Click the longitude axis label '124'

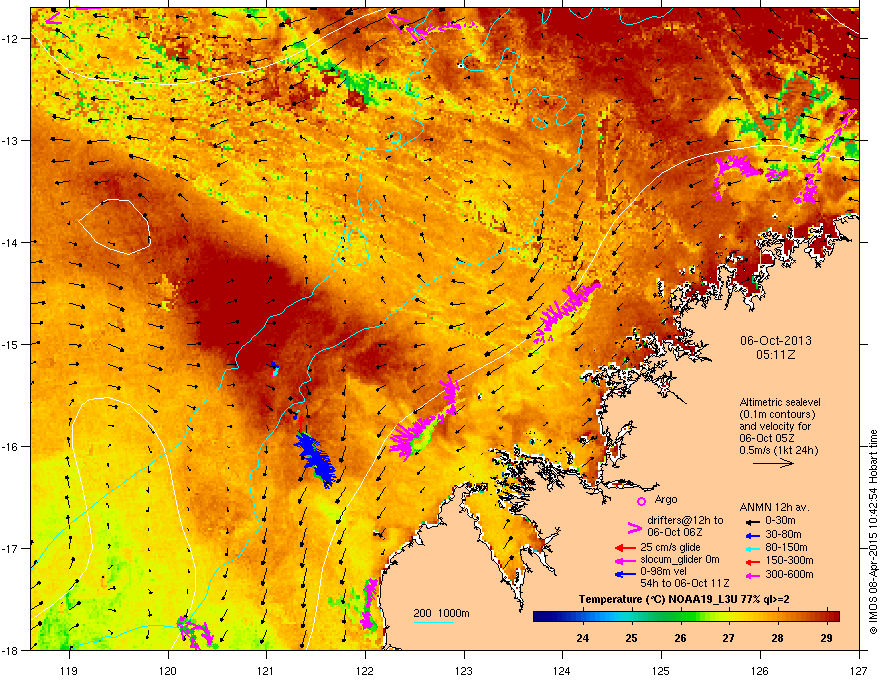pyautogui.click(x=562, y=670)
